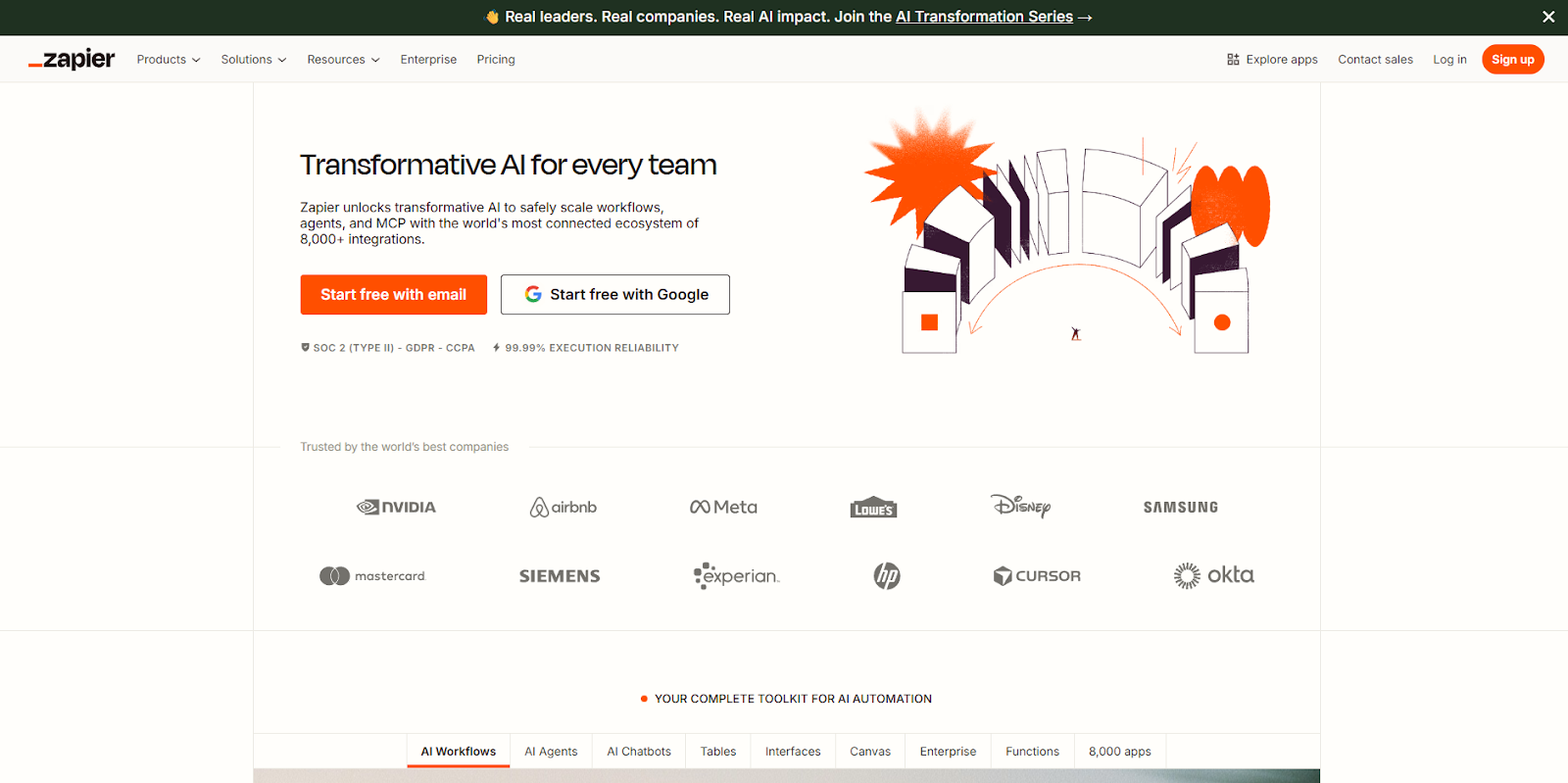Click the waving hand emoji in banner
The width and height of the screenshot is (1568, 783).
[493, 17]
